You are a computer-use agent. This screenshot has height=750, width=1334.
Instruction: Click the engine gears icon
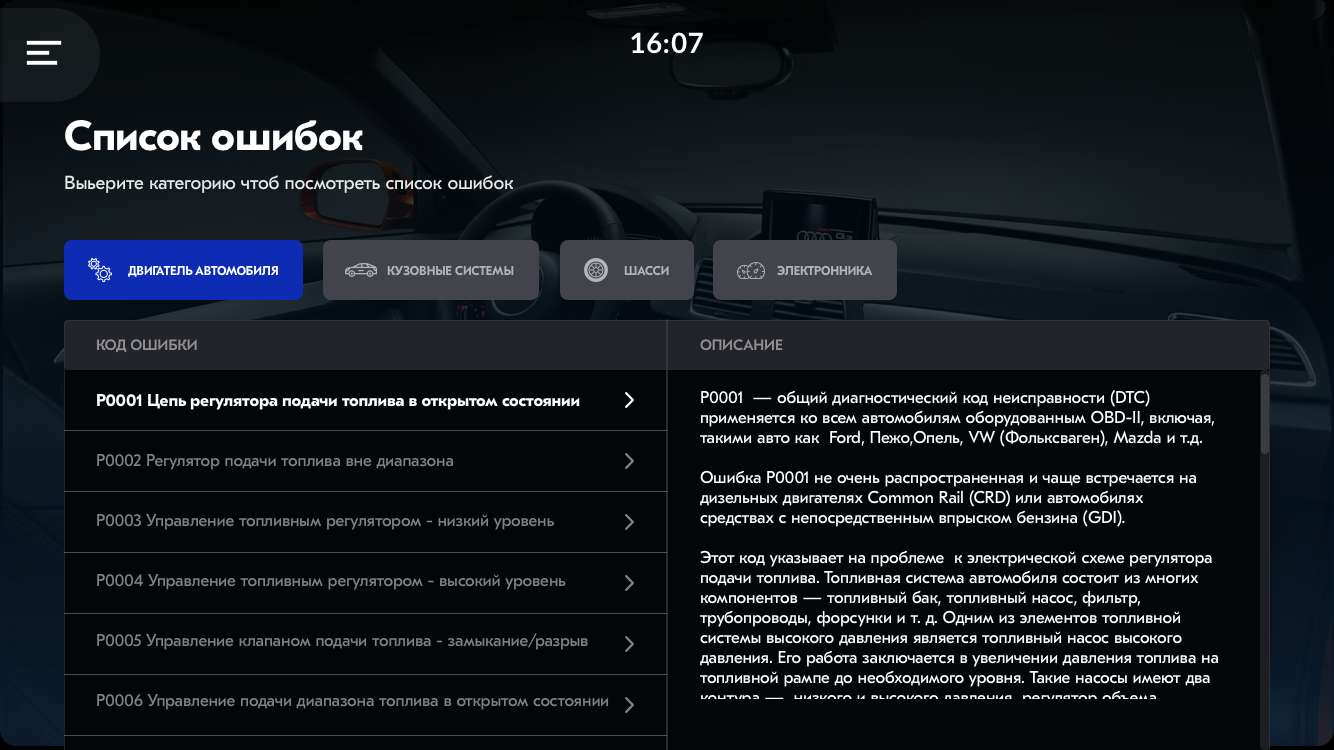pos(100,270)
